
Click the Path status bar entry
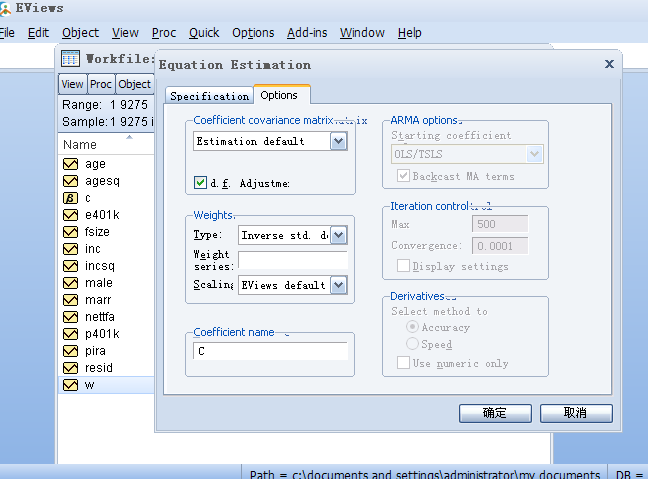coord(425,473)
